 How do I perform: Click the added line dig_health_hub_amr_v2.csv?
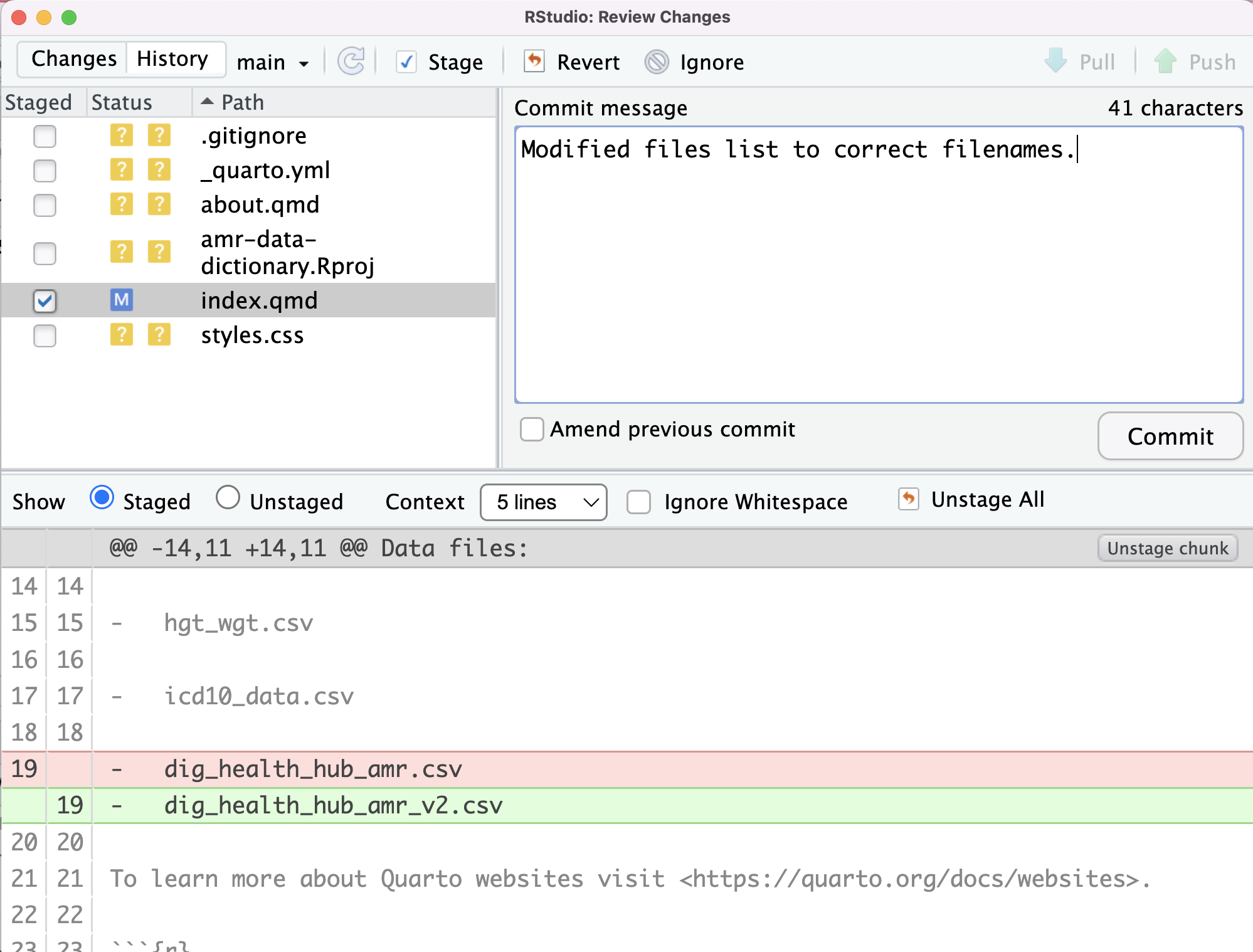(x=627, y=805)
